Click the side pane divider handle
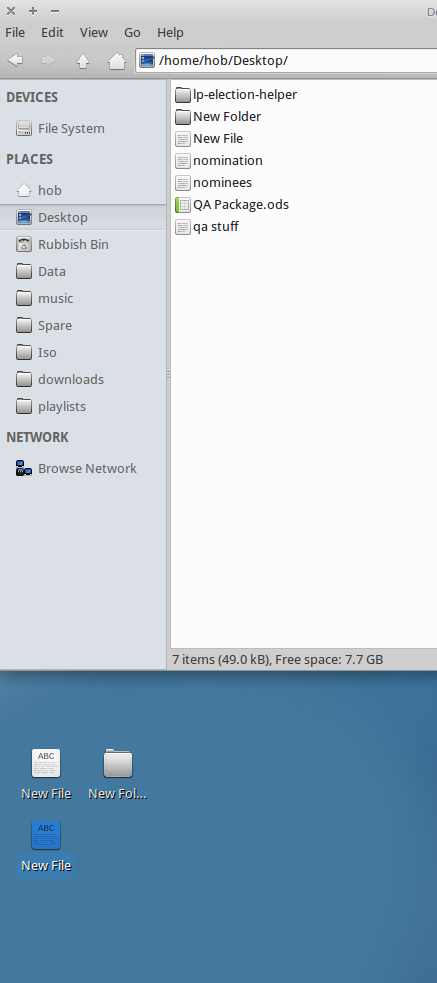This screenshot has height=983, width=437. pyautogui.click(x=168, y=374)
